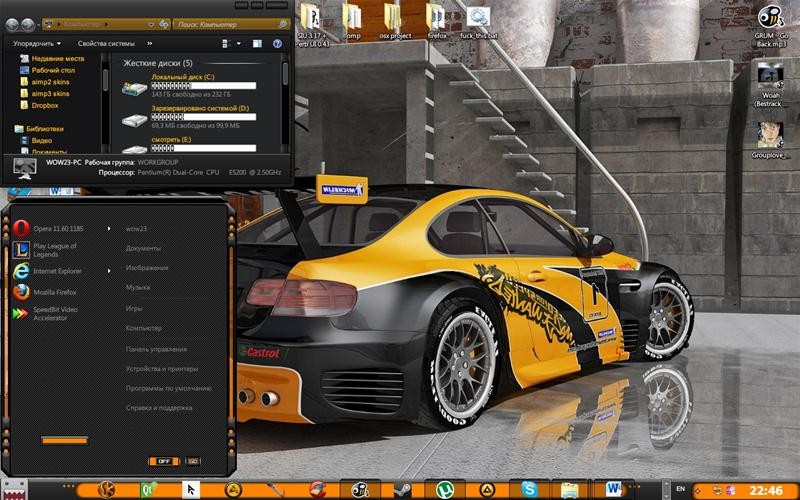
Task: Open the Steam taskbar icon
Action: click(403, 490)
